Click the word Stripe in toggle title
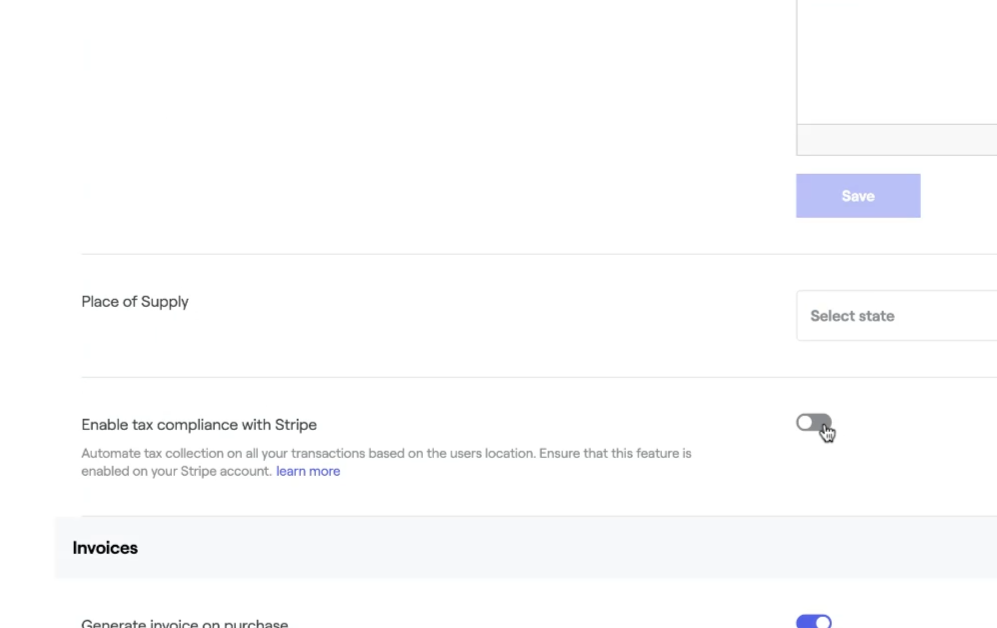Image resolution: width=997 pixels, height=628 pixels. point(295,425)
